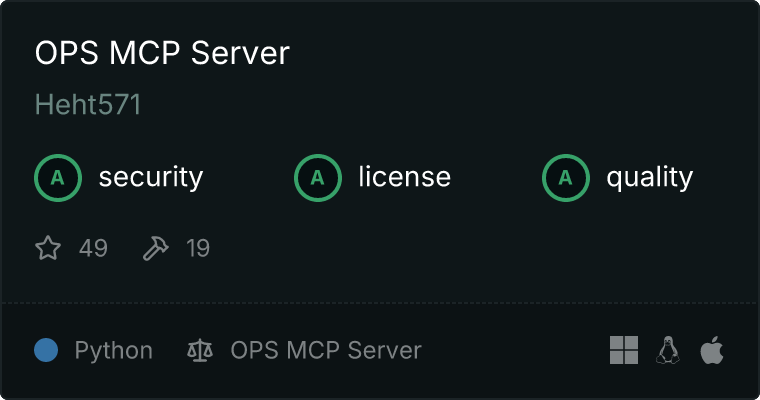Click the Apple platform icon
The height and width of the screenshot is (400, 760).
tap(711, 350)
